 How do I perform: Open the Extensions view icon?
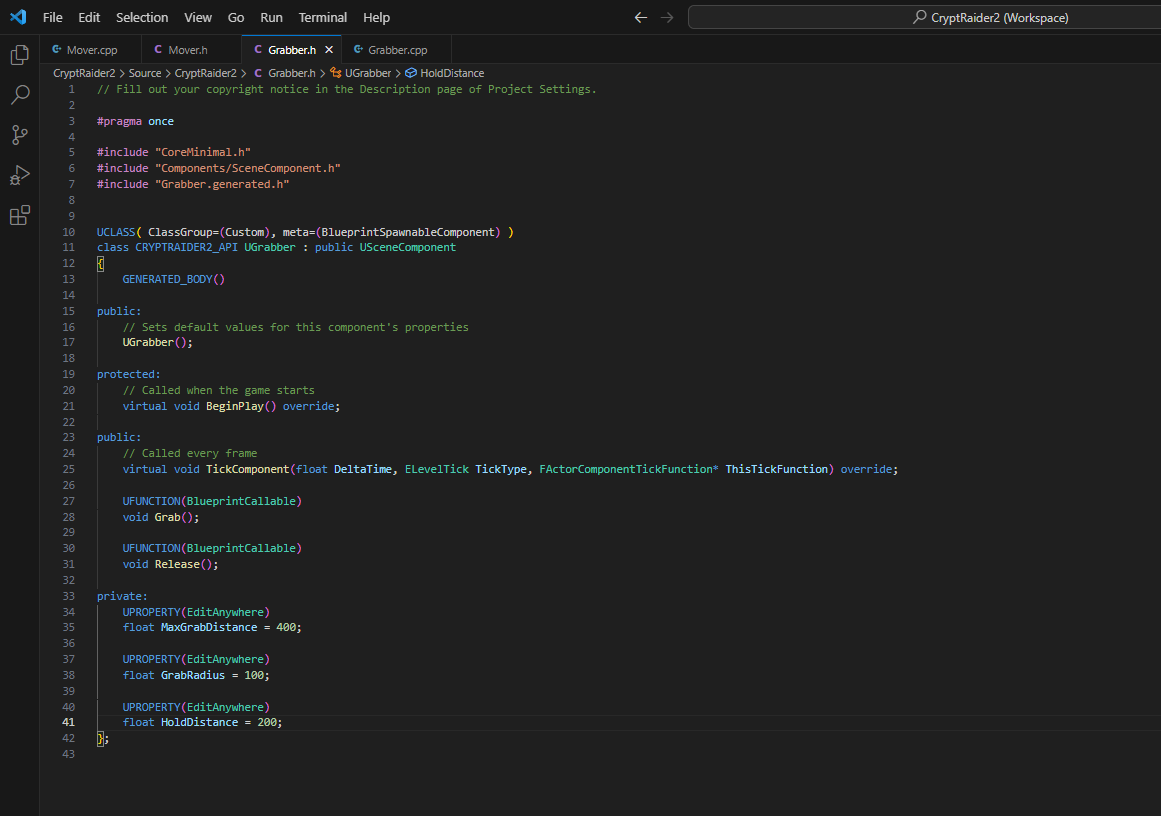[x=19, y=215]
